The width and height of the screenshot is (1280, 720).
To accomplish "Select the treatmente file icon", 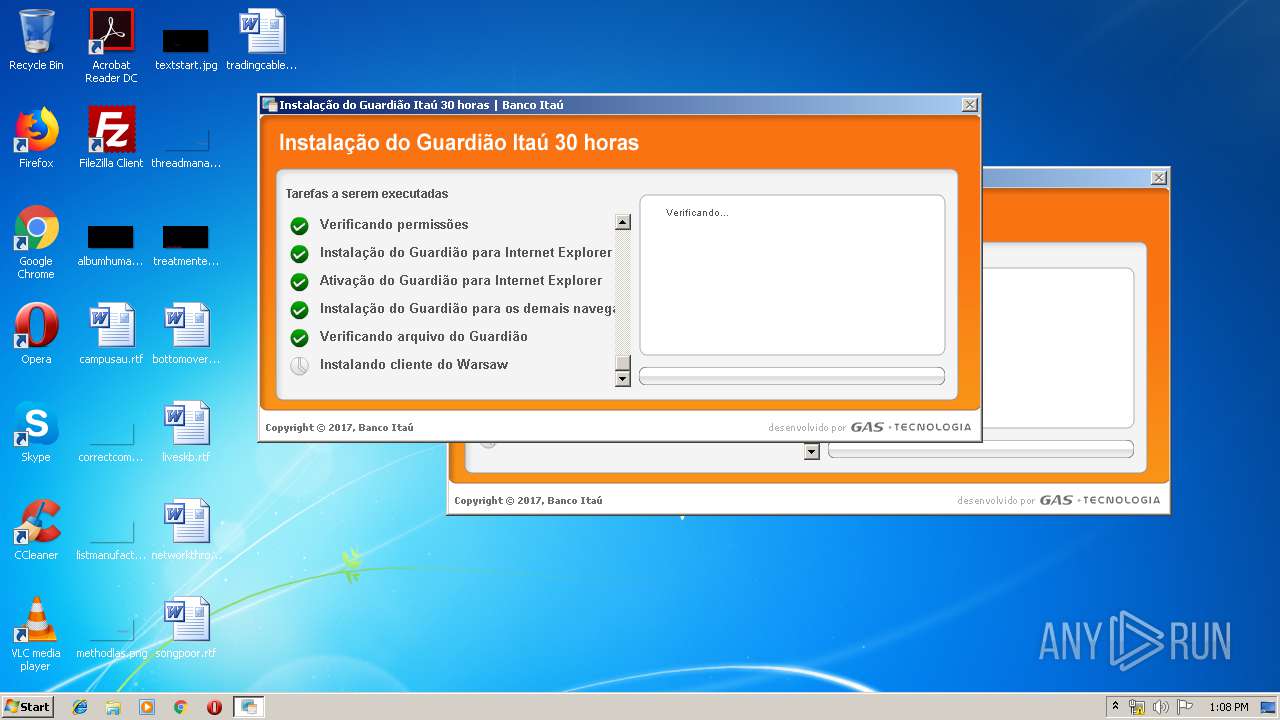I will 186,245.
